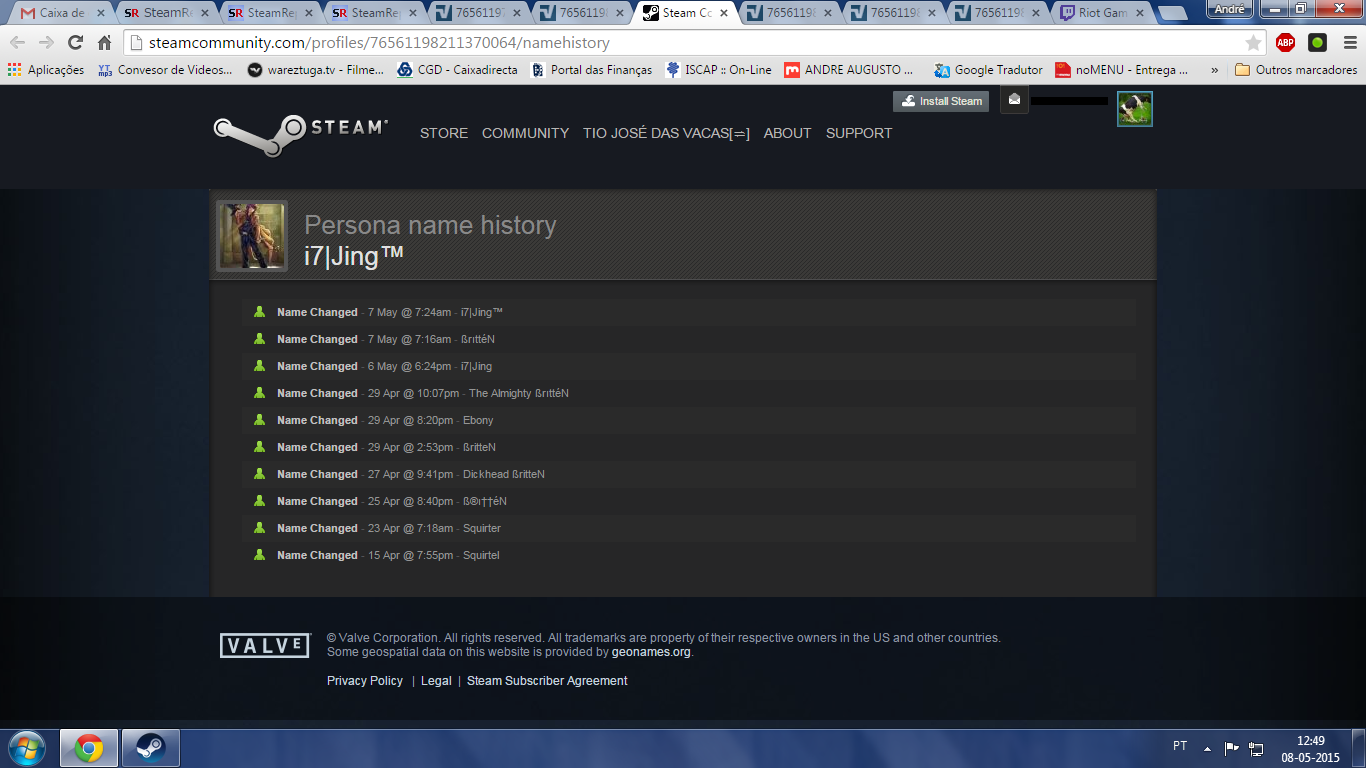Screen dimensions: 1366x768
Task: Click the i7|Jing profile avatar thumbnail
Action: tap(252, 236)
